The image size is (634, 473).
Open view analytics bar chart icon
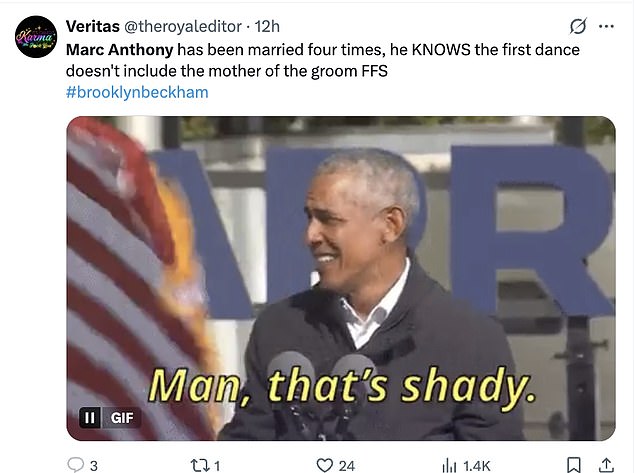[450, 464]
